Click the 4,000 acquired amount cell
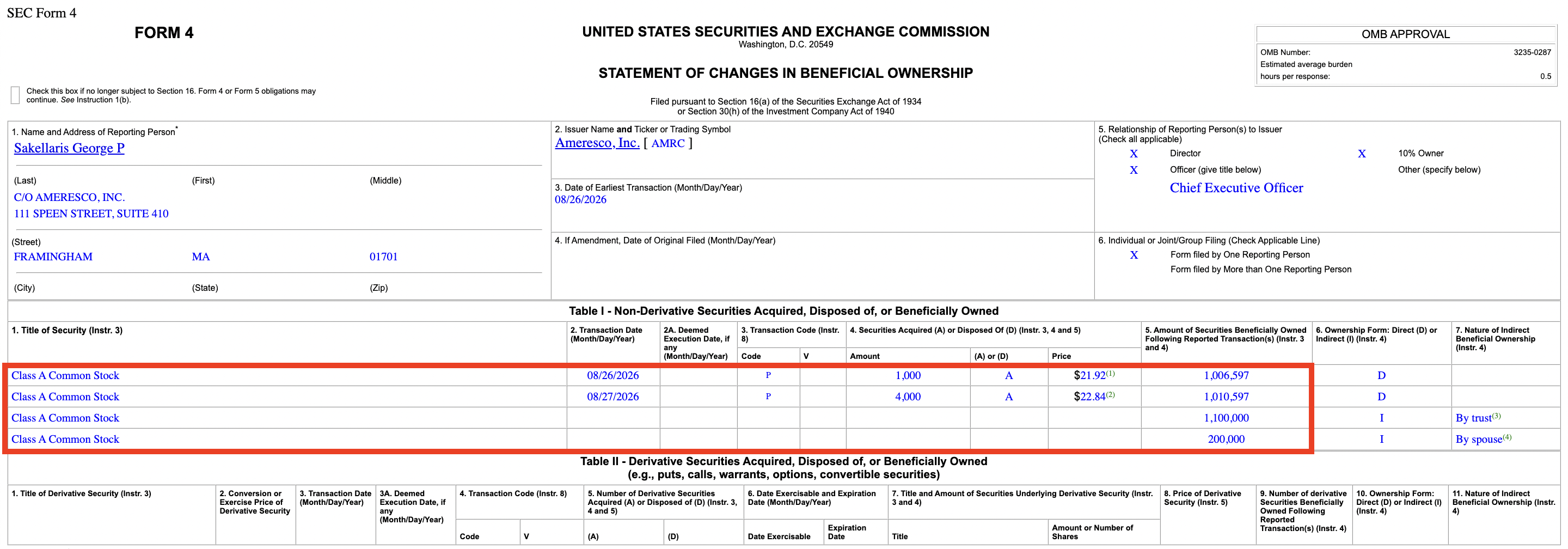Screen dimensions: 1568x549 tap(908, 397)
